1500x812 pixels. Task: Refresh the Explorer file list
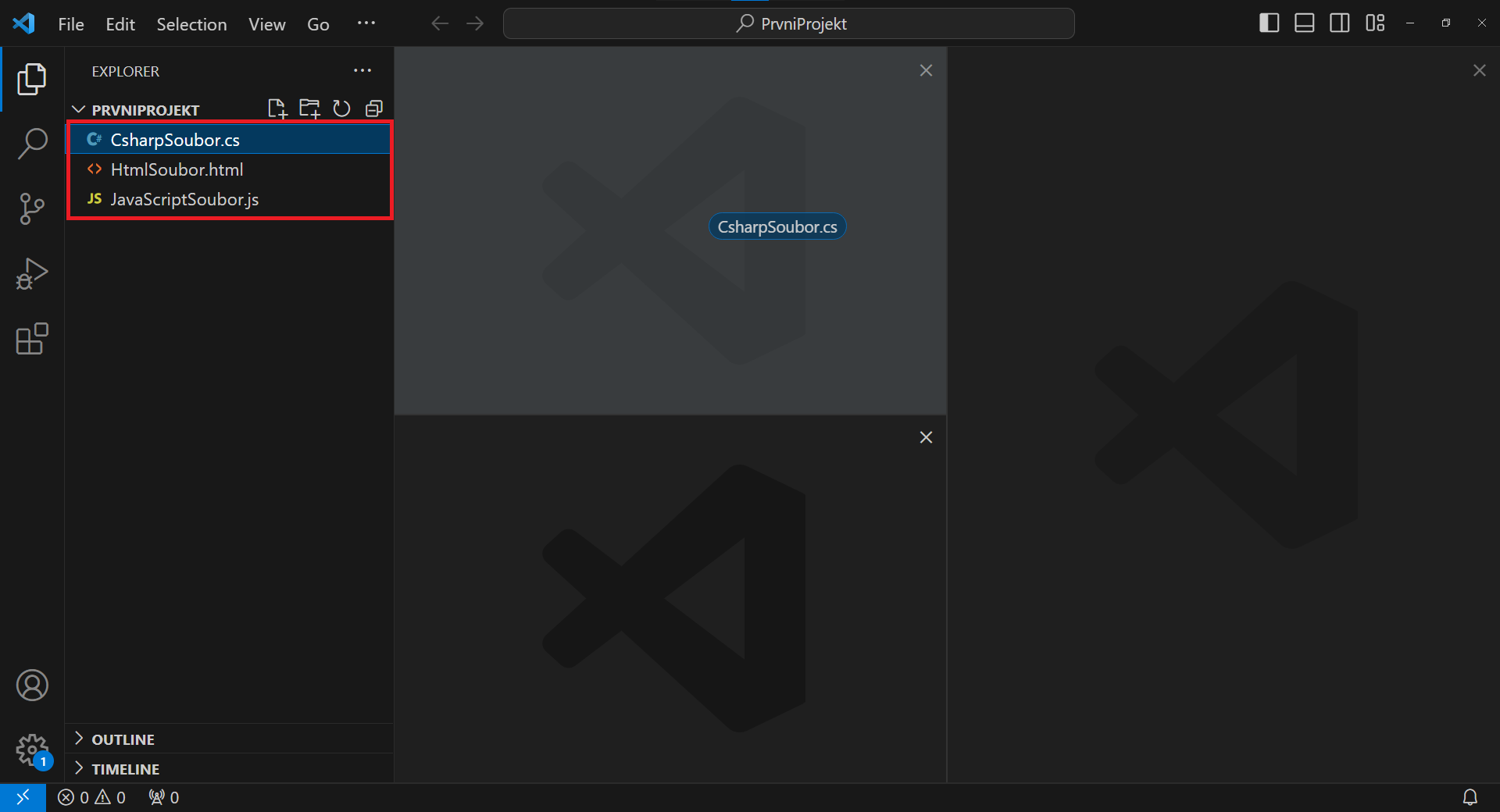(x=341, y=109)
